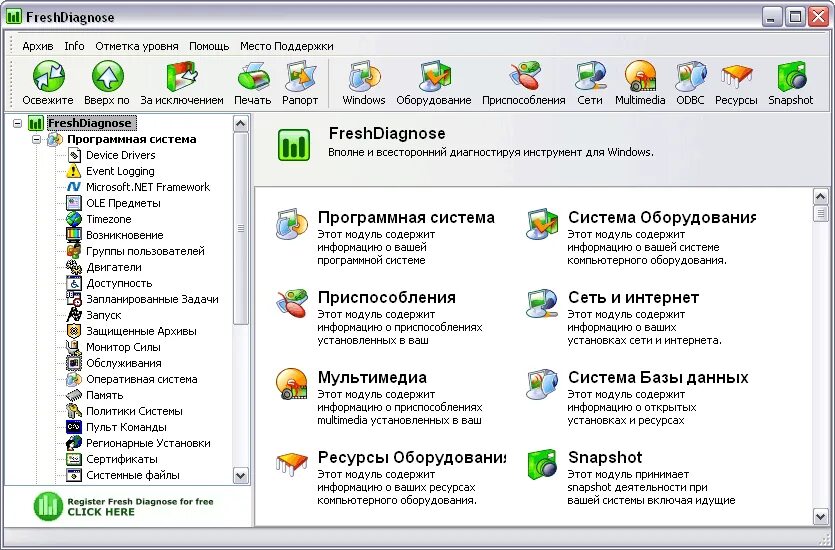Viewport: 835px width, 550px height.
Task: Open the Программная система module heading
Action: click(406, 218)
